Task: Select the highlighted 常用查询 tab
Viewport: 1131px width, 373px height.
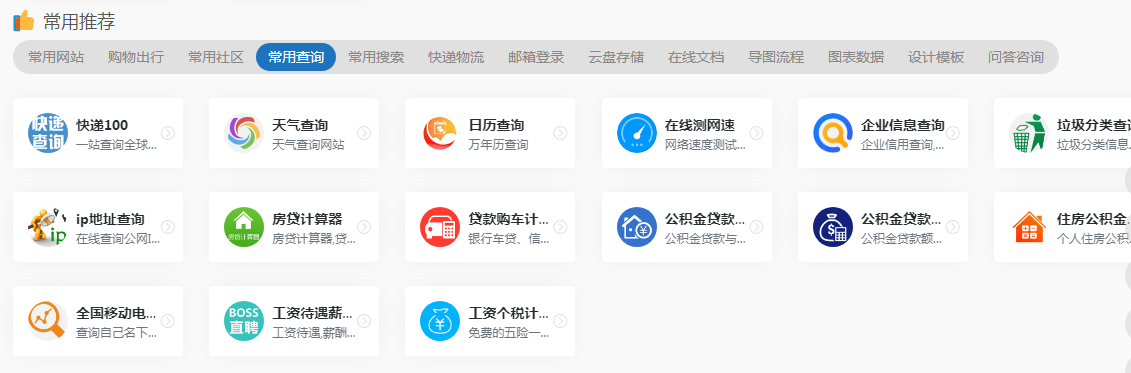Action: coord(296,57)
